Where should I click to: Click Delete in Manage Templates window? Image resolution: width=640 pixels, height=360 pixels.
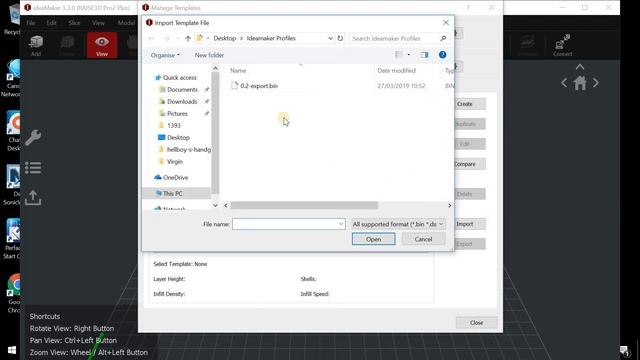point(469,194)
